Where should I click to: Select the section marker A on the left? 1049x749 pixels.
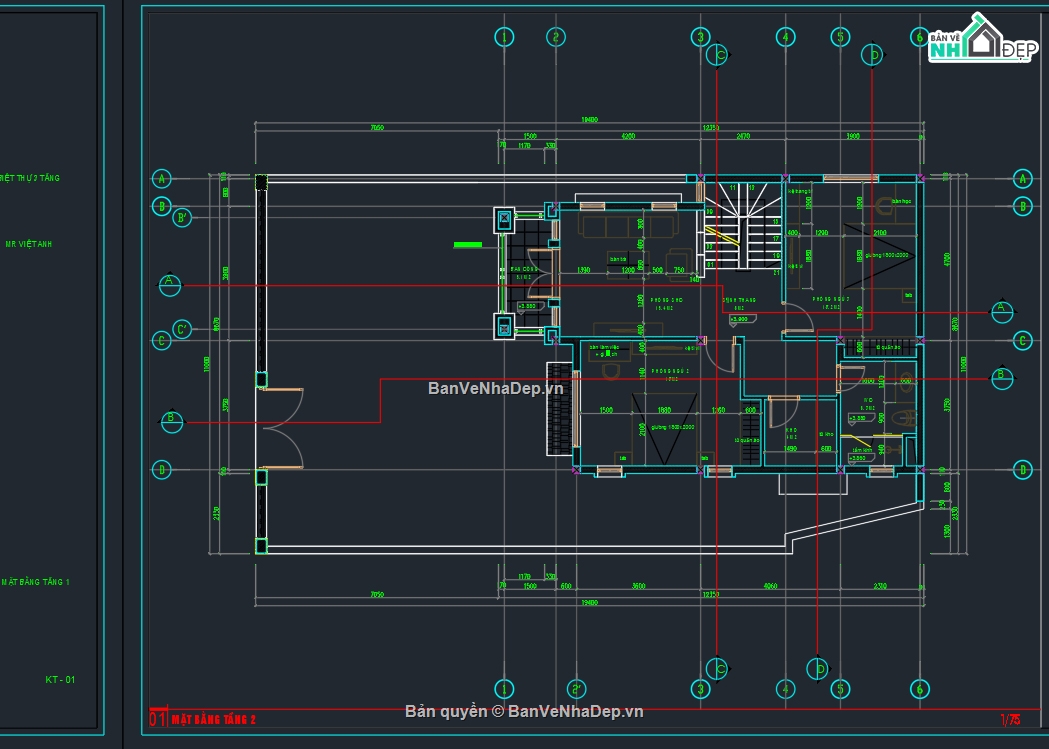click(x=170, y=286)
